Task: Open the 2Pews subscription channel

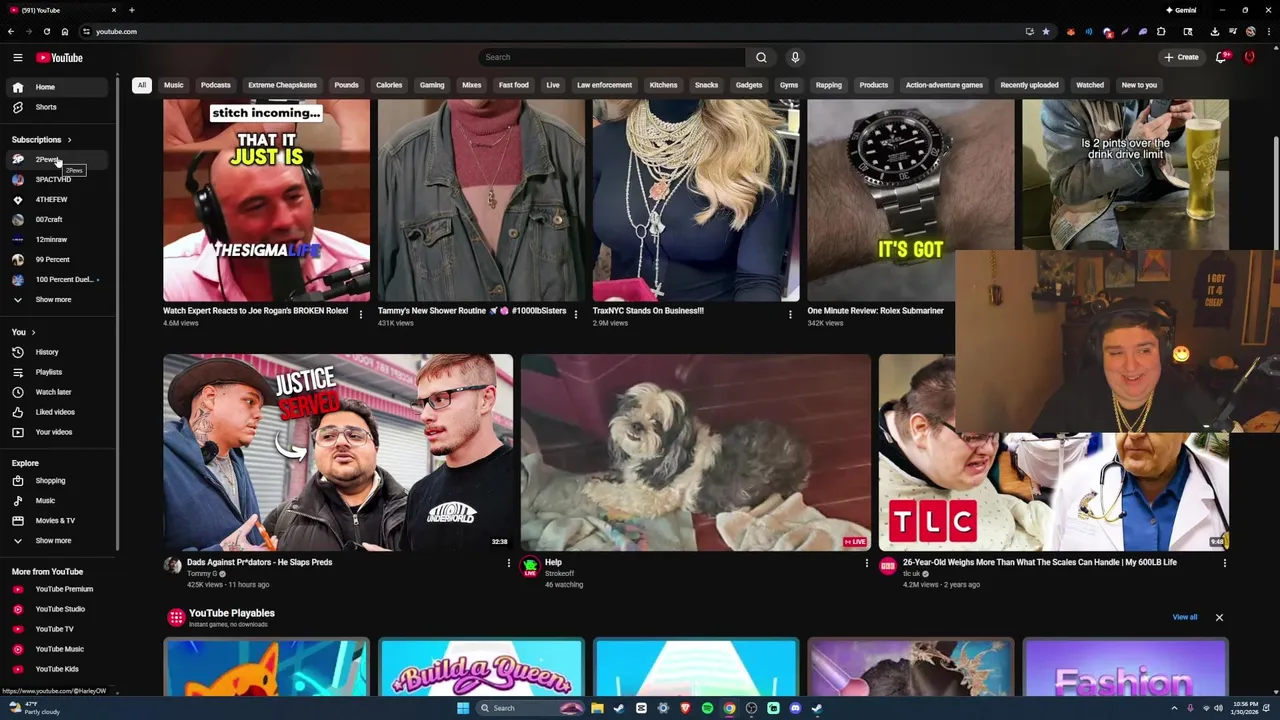Action: point(58,160)
